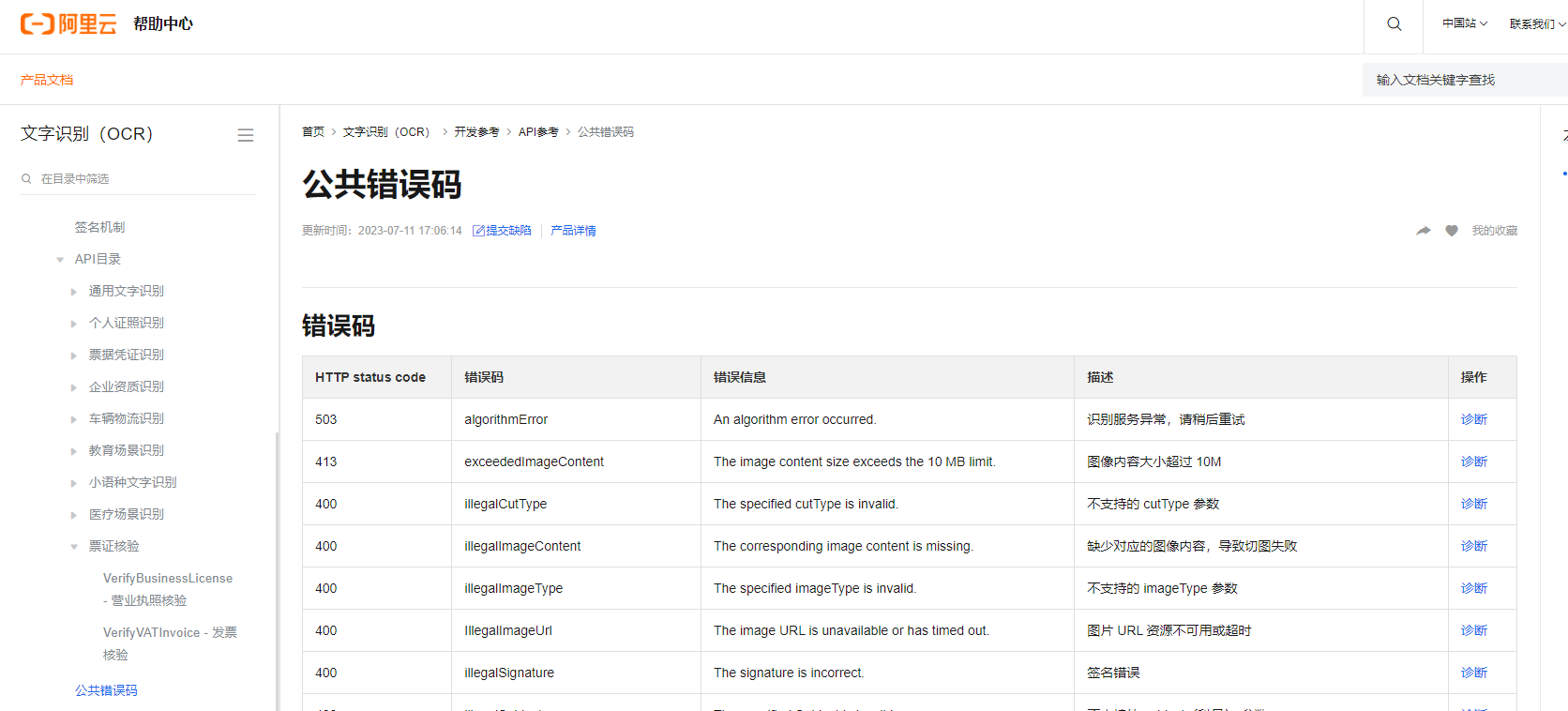Open the search magnifier icon in header
The height and width of the screenshot is (711, 1568).
(x=1395, y=23)
